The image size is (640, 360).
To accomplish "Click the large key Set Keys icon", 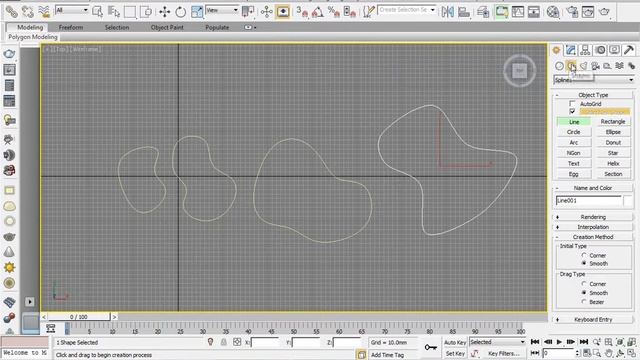I will 431,347.
